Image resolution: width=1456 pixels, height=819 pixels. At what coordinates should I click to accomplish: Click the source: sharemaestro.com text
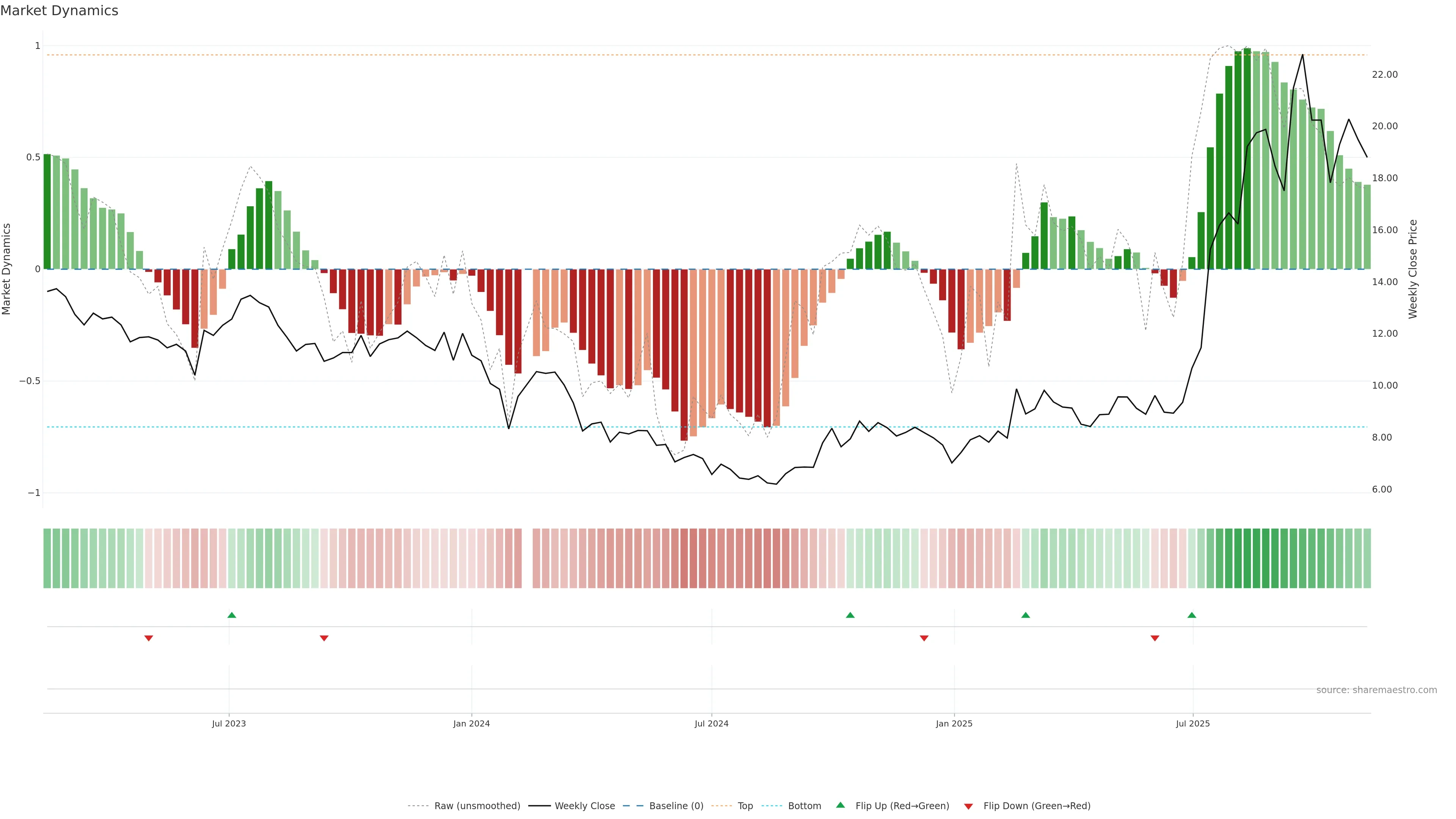point(1376,690)
